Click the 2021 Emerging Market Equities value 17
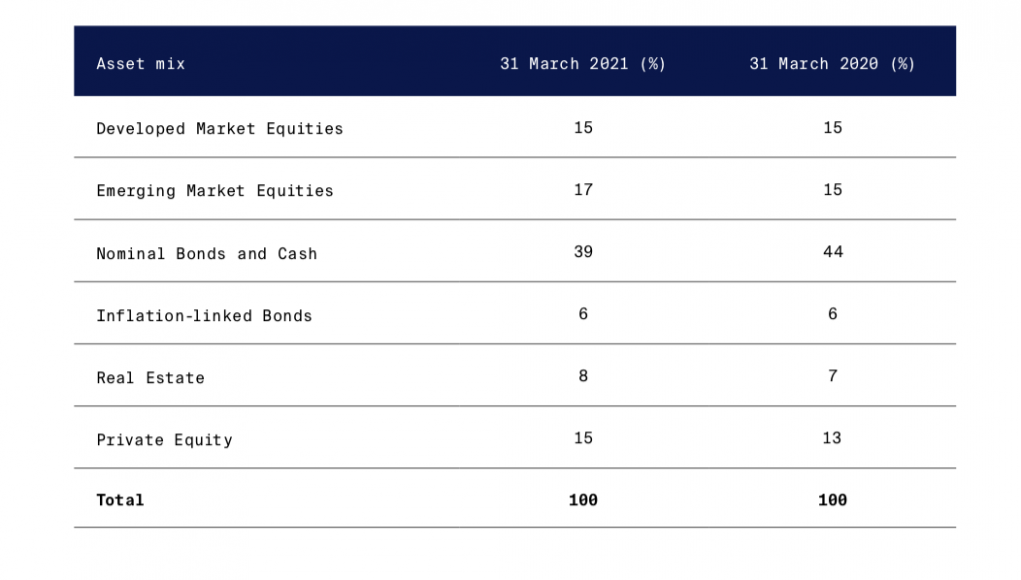Image resolution: width=1021 pixels, height=580 pixels. 583,189
